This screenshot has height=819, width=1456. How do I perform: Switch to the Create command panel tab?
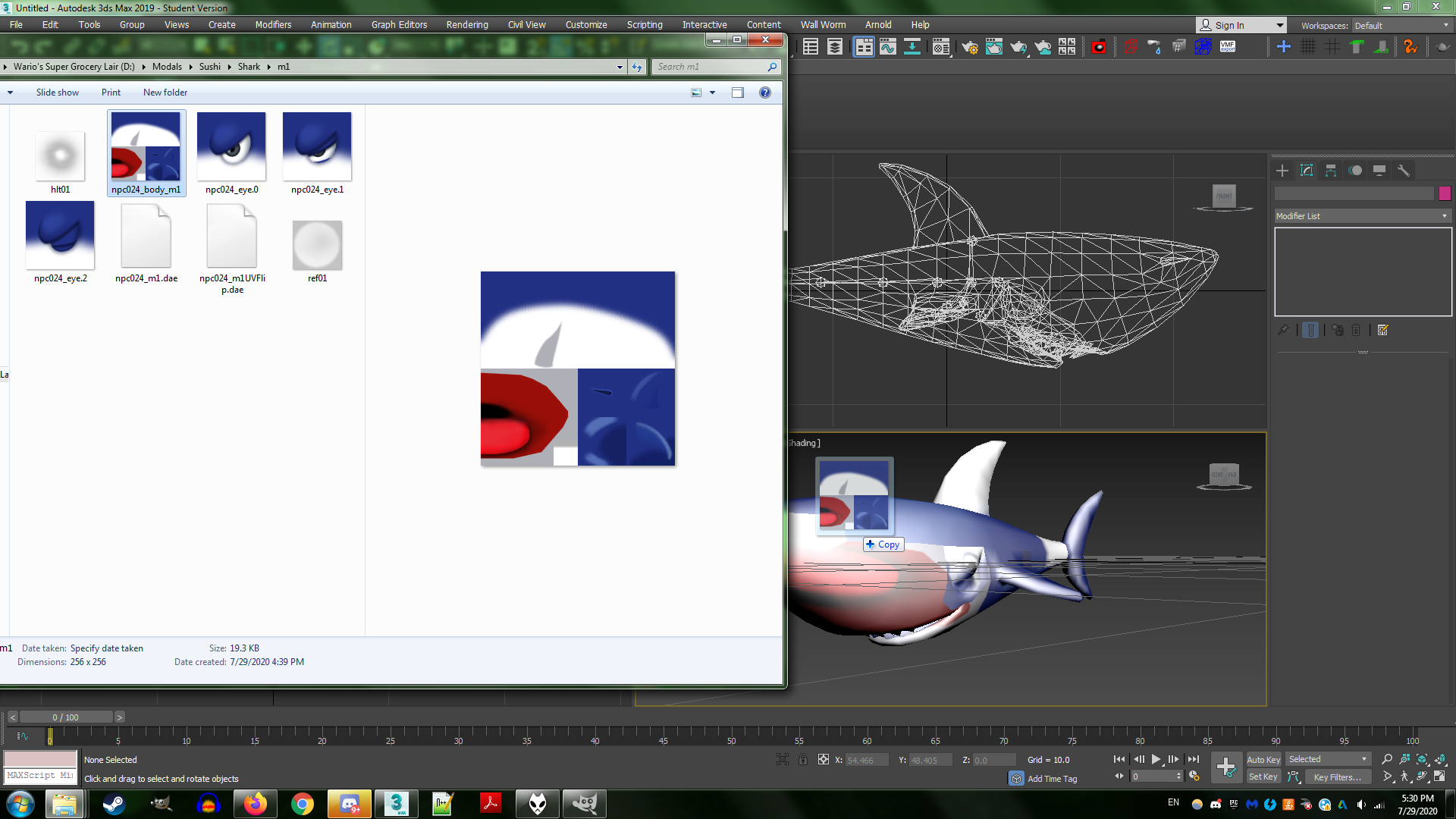[x=1282, y=171]
